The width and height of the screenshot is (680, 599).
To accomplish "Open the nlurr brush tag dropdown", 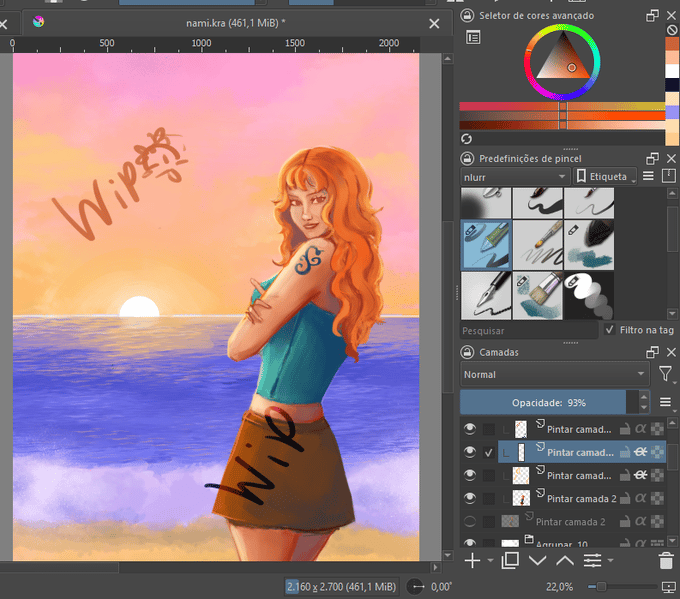I will coord(515,177).
